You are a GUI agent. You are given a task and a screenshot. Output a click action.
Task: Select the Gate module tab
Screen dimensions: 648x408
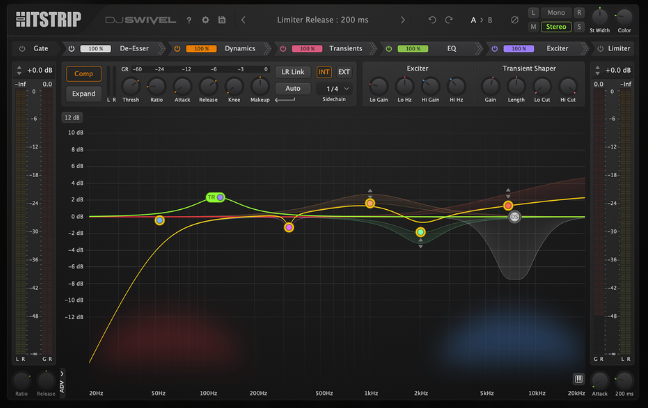click(x=40, y=49)
